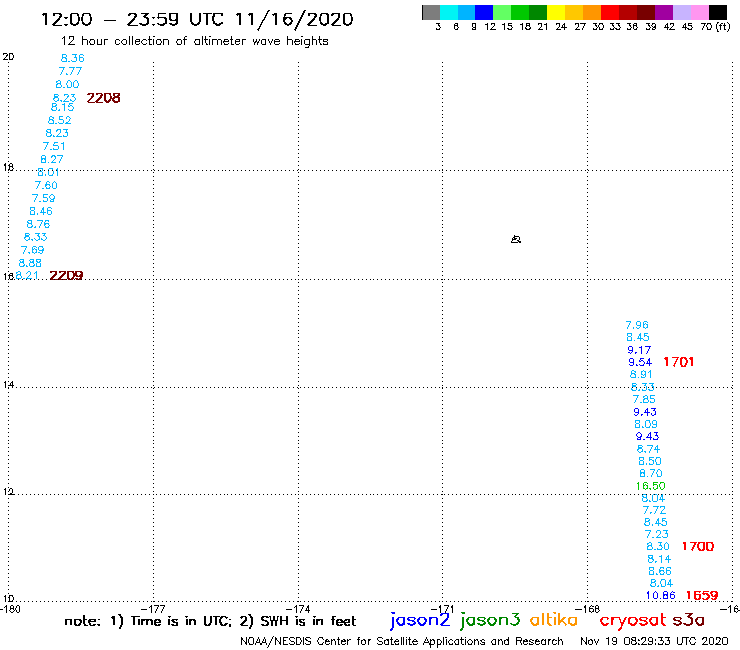Select the 8.76 wave height value

pyautogui.click(x=38, y=224)
